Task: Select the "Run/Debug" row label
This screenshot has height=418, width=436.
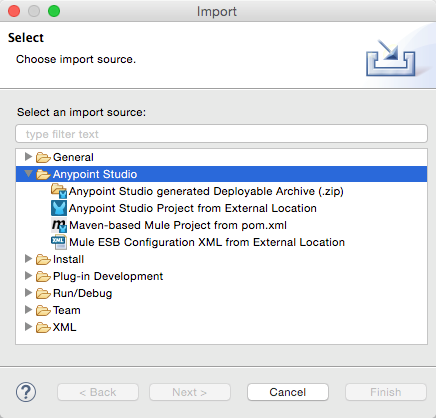Action: click(82, 293)
